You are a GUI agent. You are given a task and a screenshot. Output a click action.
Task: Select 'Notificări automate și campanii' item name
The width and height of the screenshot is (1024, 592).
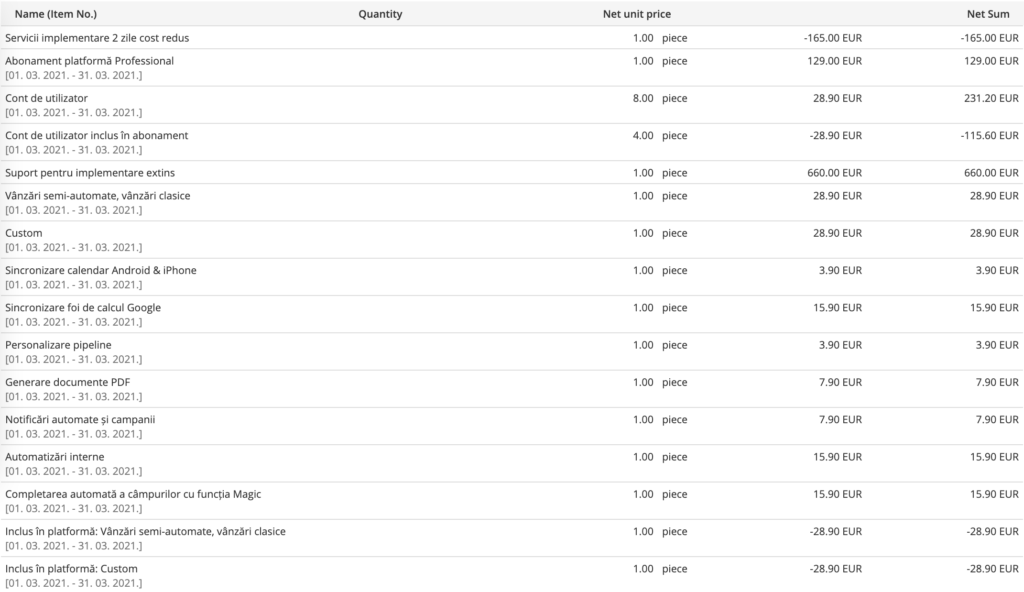tap(80, 419)
